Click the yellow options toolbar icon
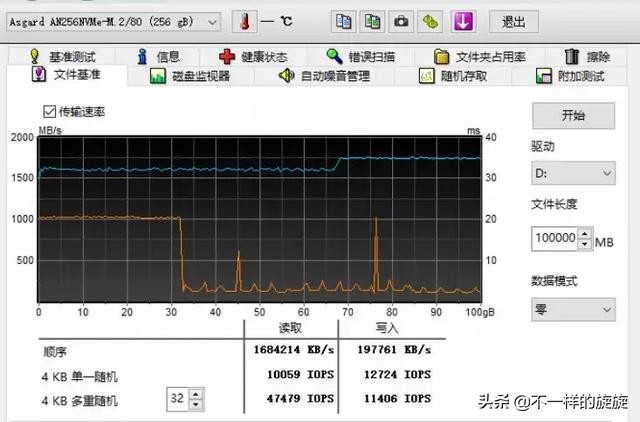The image size is (640, 422). (430, 21)
